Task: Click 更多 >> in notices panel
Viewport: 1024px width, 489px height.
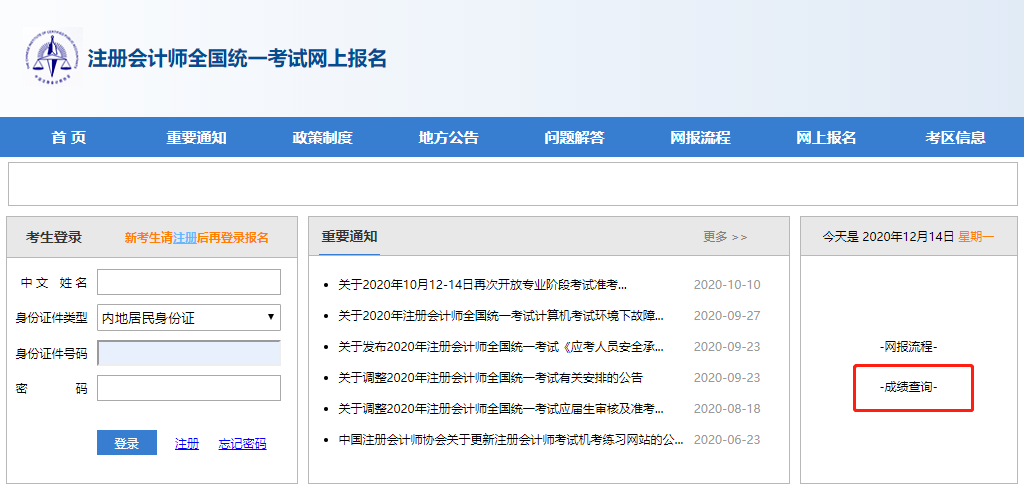Action: click(x=725, y=237)
